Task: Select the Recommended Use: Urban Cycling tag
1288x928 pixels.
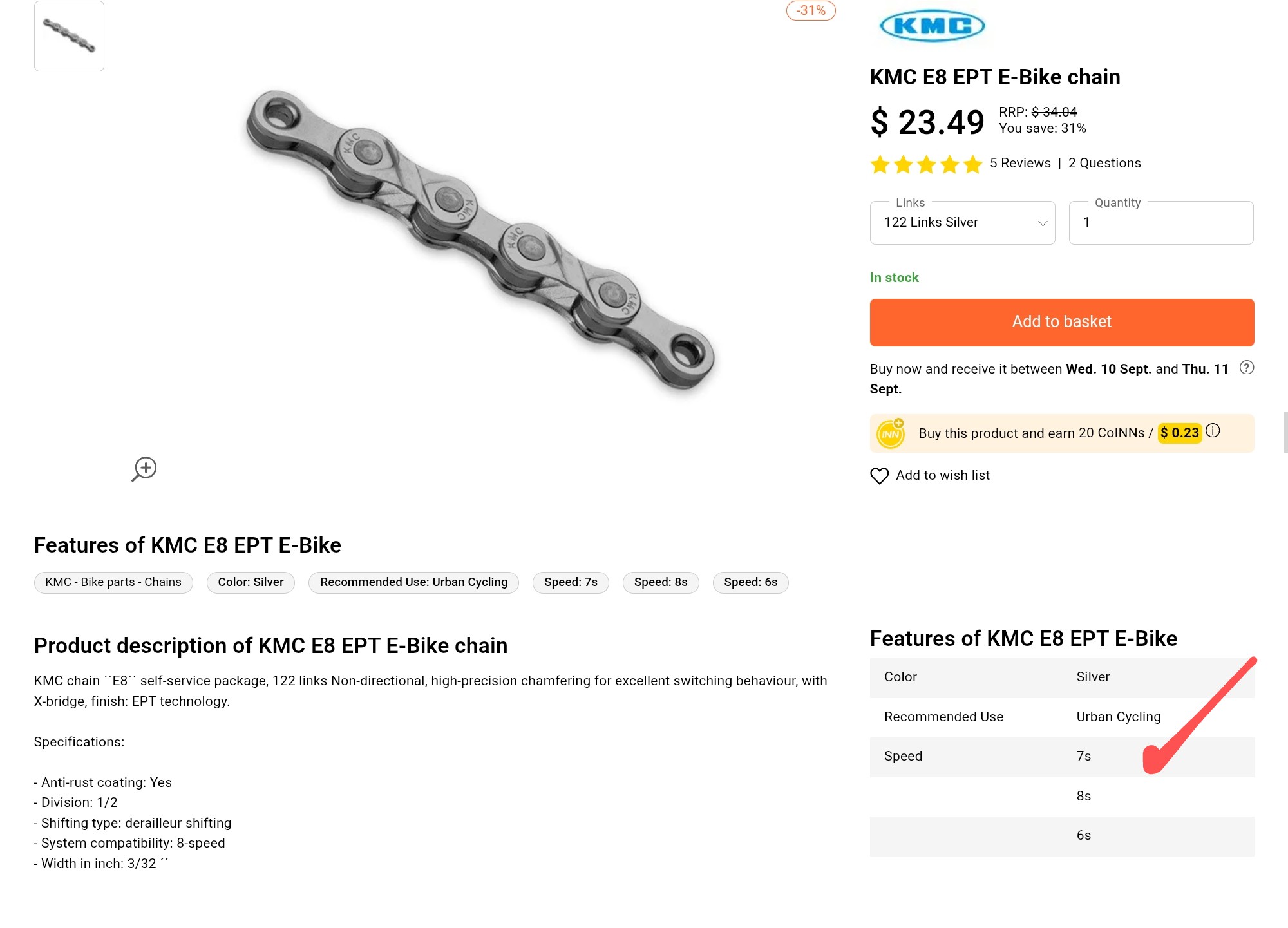Action: click(413, 582)
